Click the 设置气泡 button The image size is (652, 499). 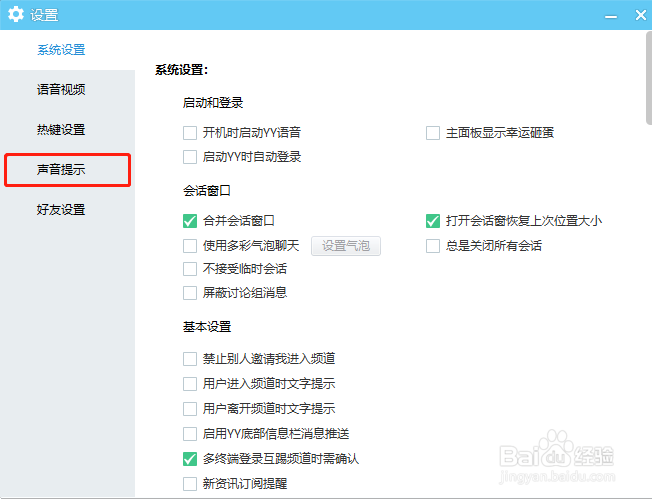346,246
